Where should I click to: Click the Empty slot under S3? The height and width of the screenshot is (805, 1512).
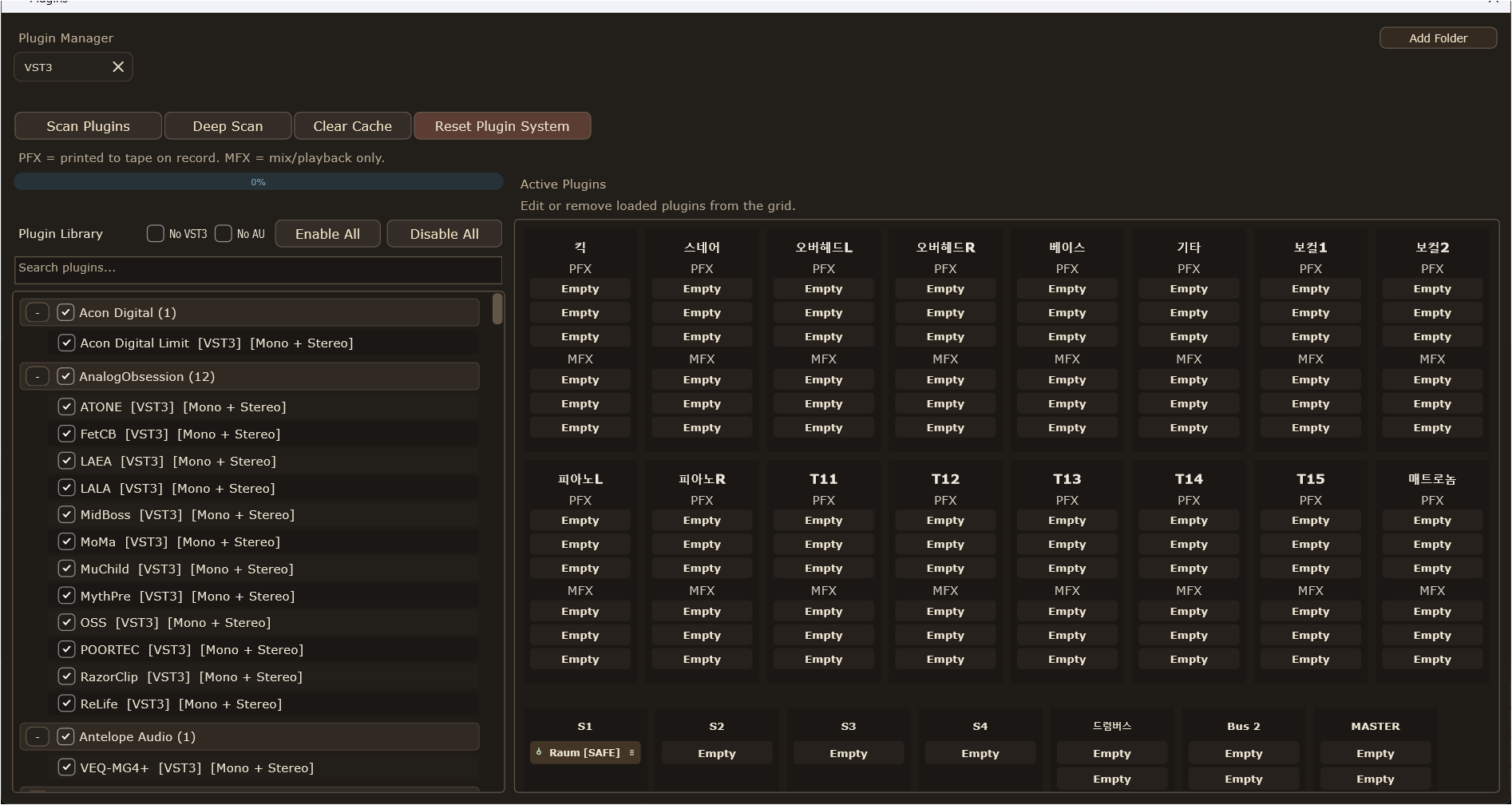pyautogui.click(x=849, y=753)
